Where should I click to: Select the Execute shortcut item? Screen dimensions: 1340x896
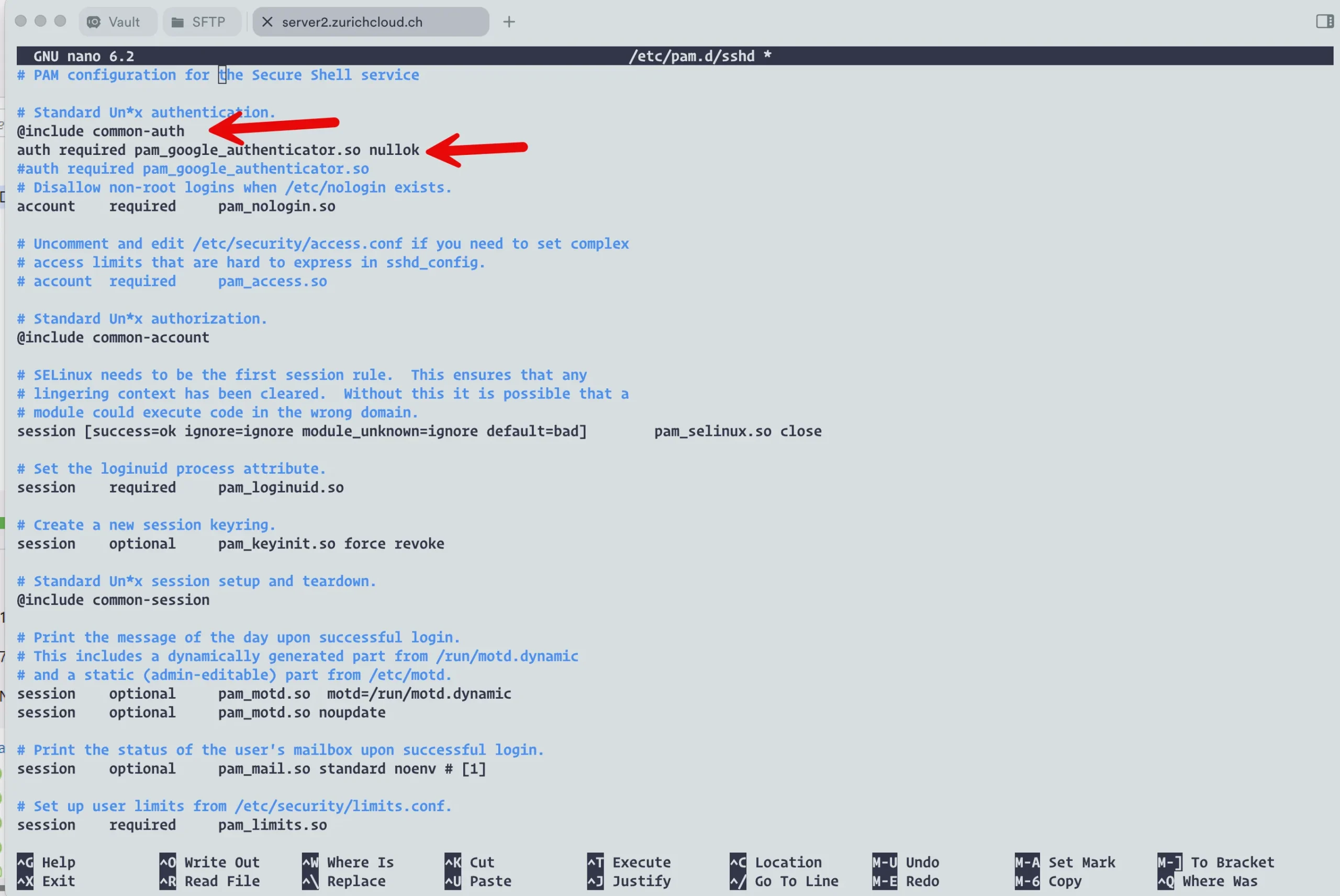pyautogui.click(x=641, y=863)
